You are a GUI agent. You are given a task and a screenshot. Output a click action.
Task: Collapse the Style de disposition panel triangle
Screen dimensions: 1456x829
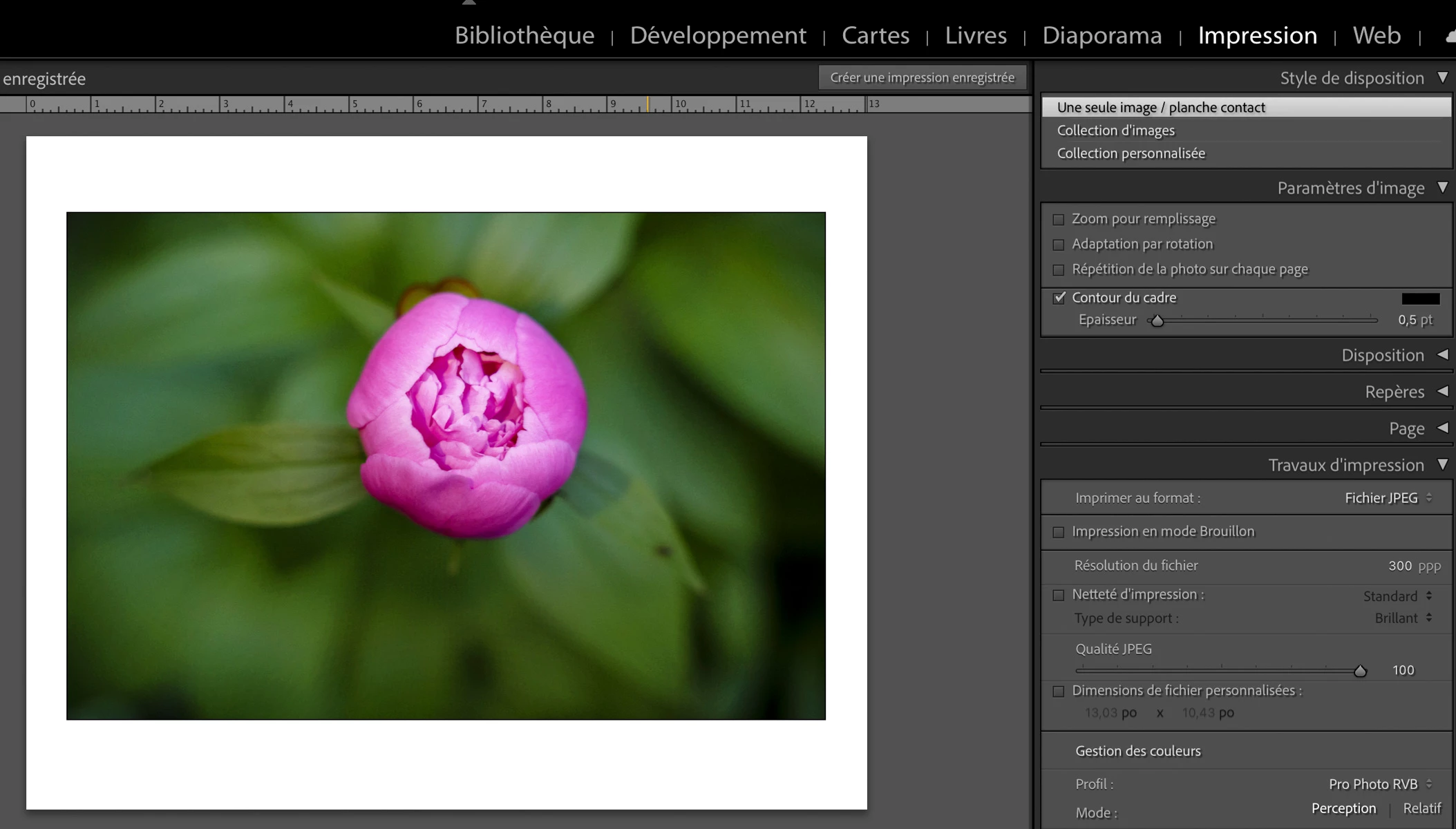tap(1443, 77)
